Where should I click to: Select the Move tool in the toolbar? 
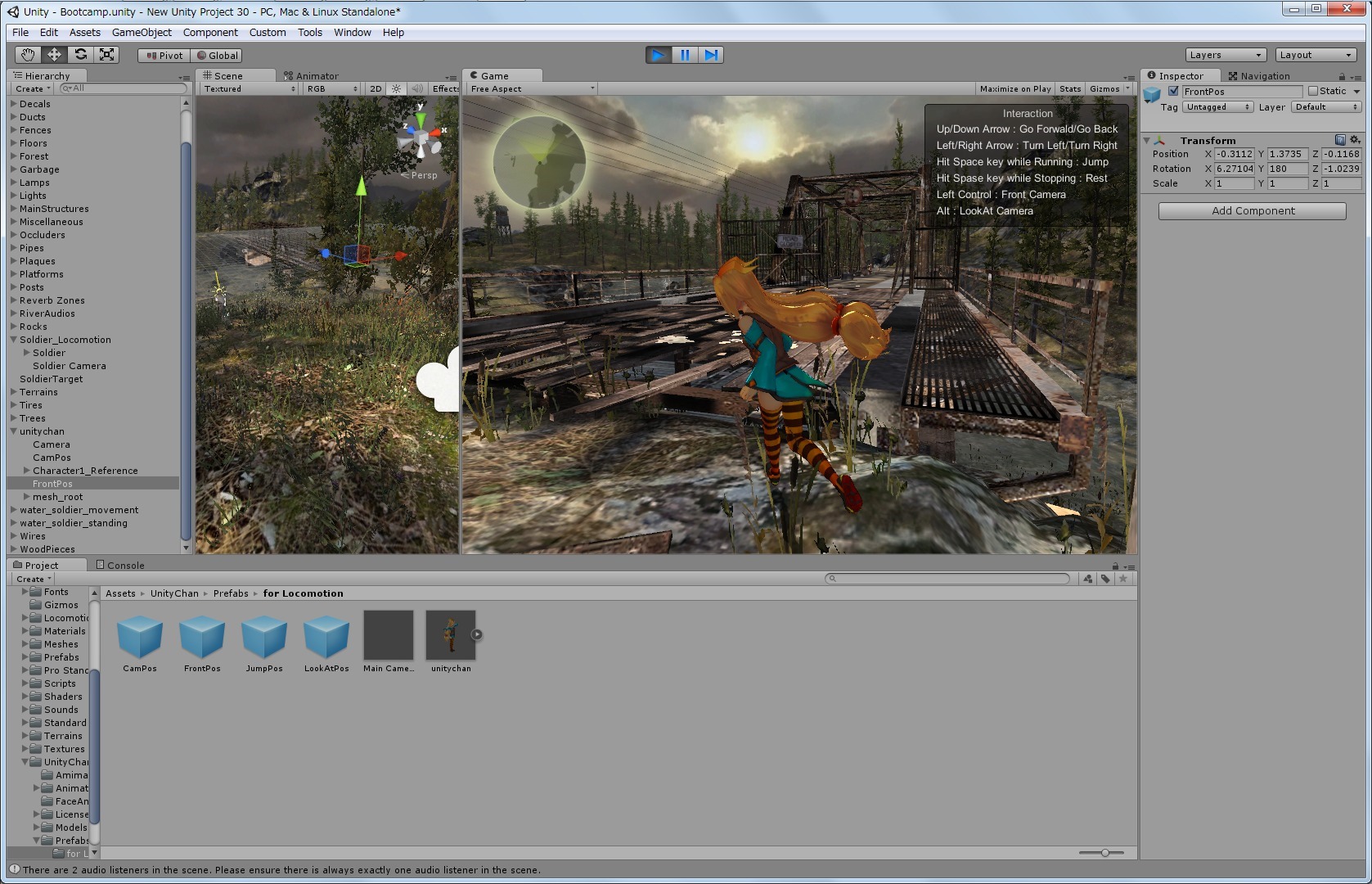coord(54,55)
